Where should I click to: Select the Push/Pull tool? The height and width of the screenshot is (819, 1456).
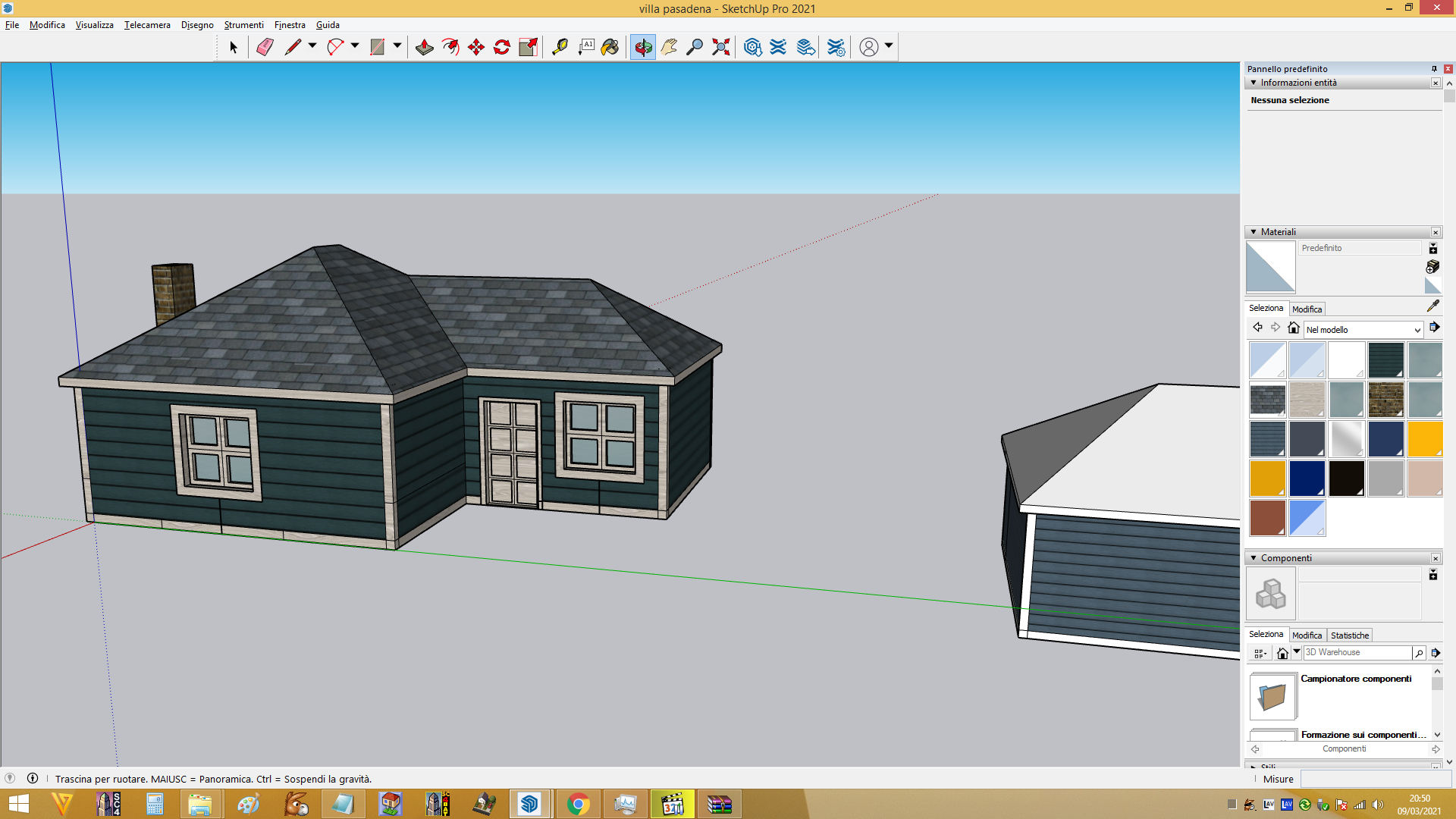click(425, 47)
